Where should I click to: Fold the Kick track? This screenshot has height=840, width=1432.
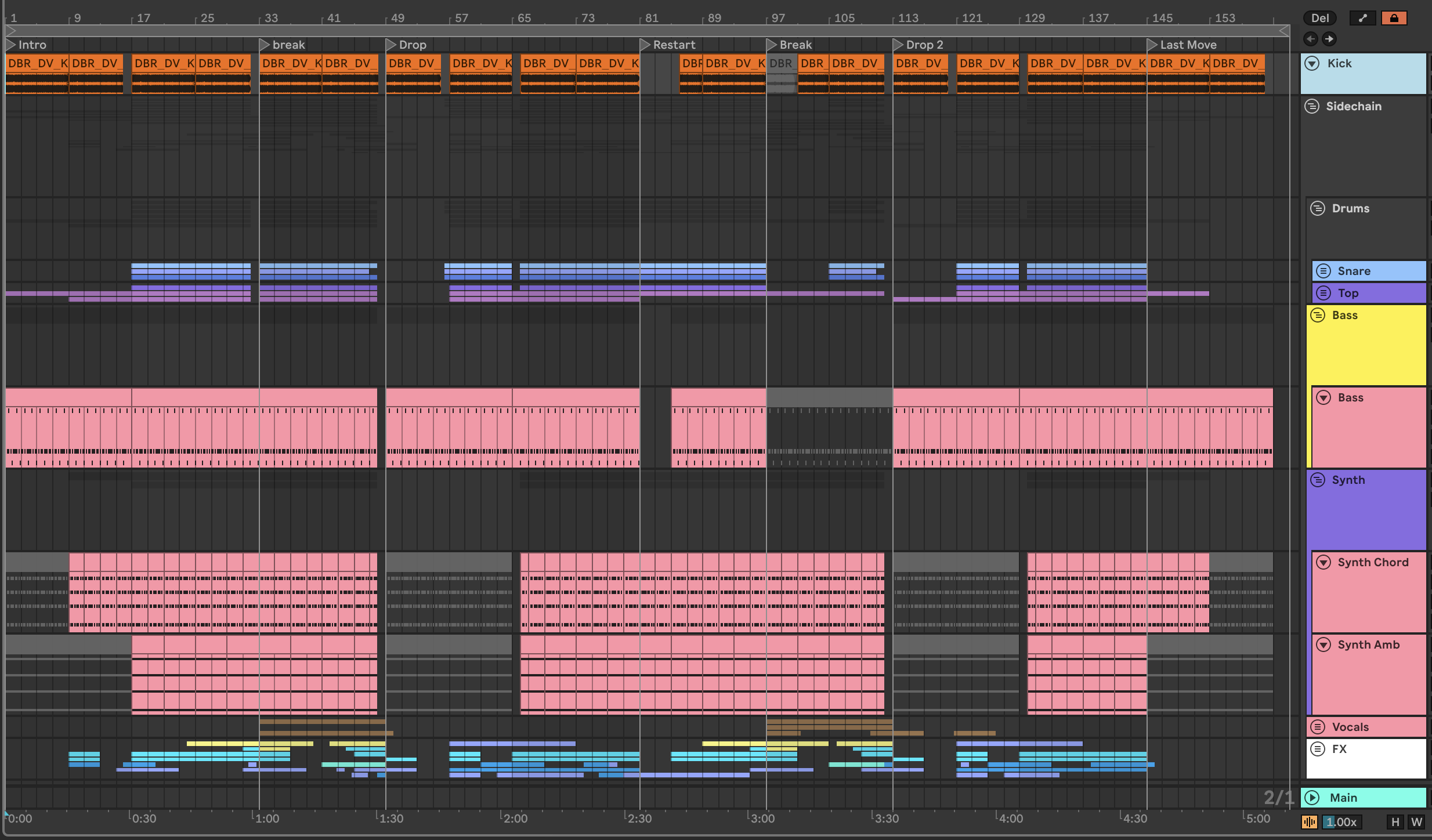[x=1312, y=64]
